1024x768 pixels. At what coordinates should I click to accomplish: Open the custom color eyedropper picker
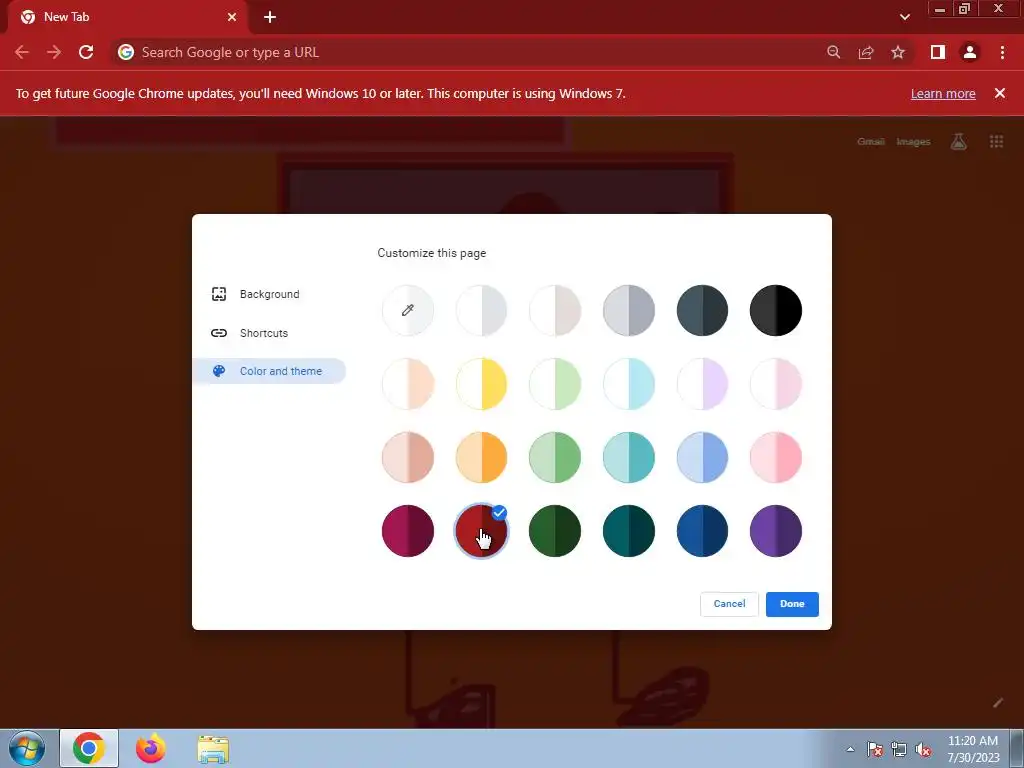[x=408, y=310]
